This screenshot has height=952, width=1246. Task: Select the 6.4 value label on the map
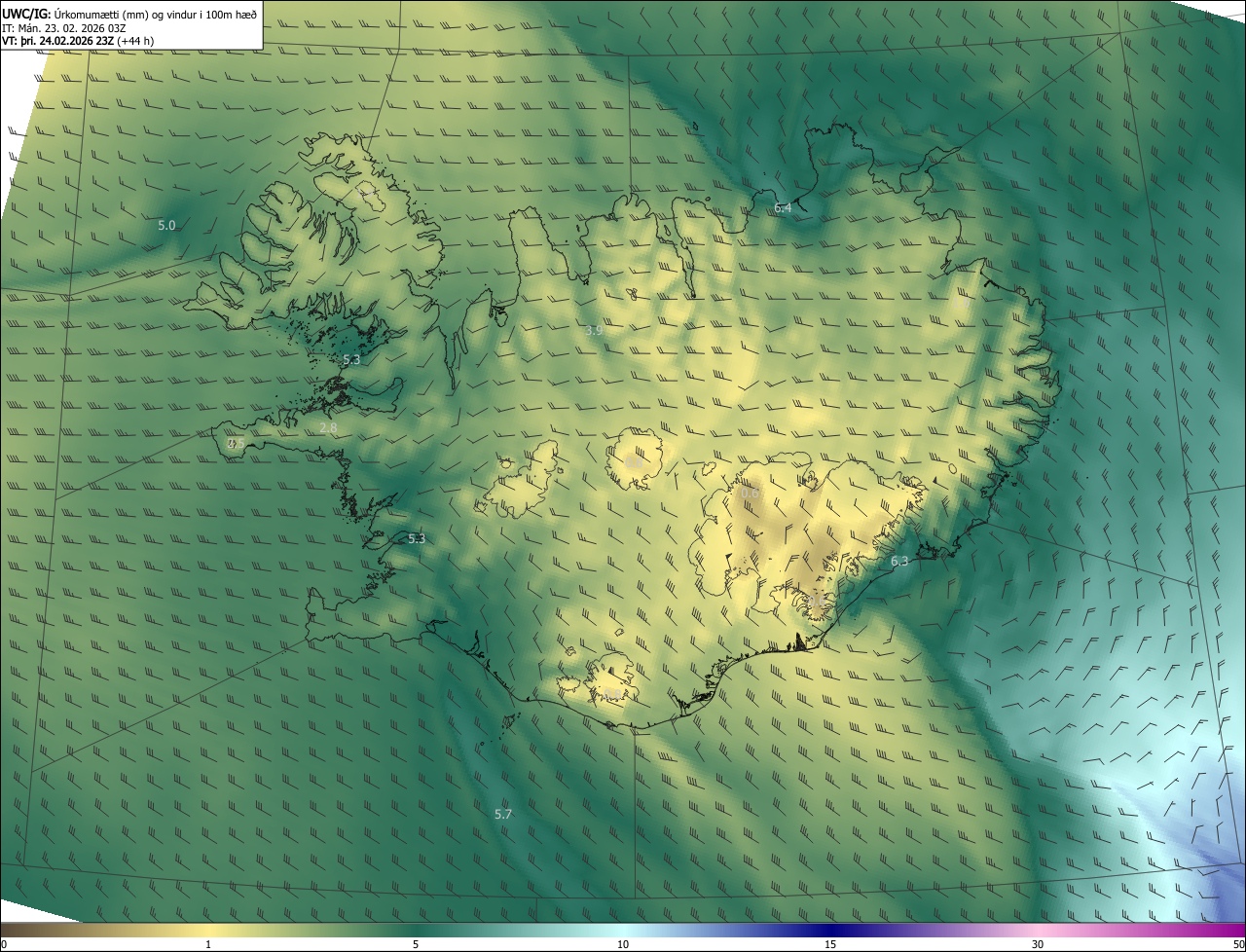tap(783, 208)
